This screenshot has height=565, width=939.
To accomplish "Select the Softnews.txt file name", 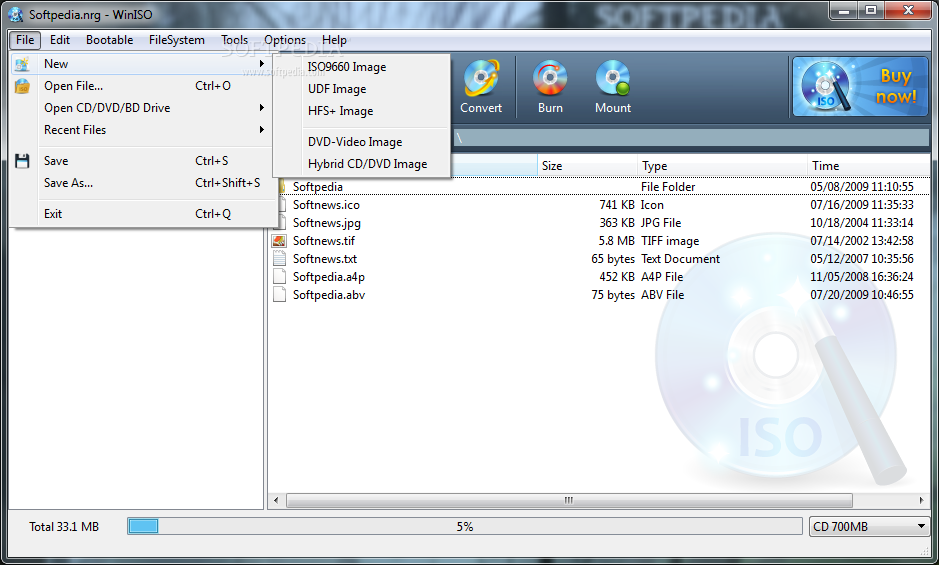I will 325,259.
